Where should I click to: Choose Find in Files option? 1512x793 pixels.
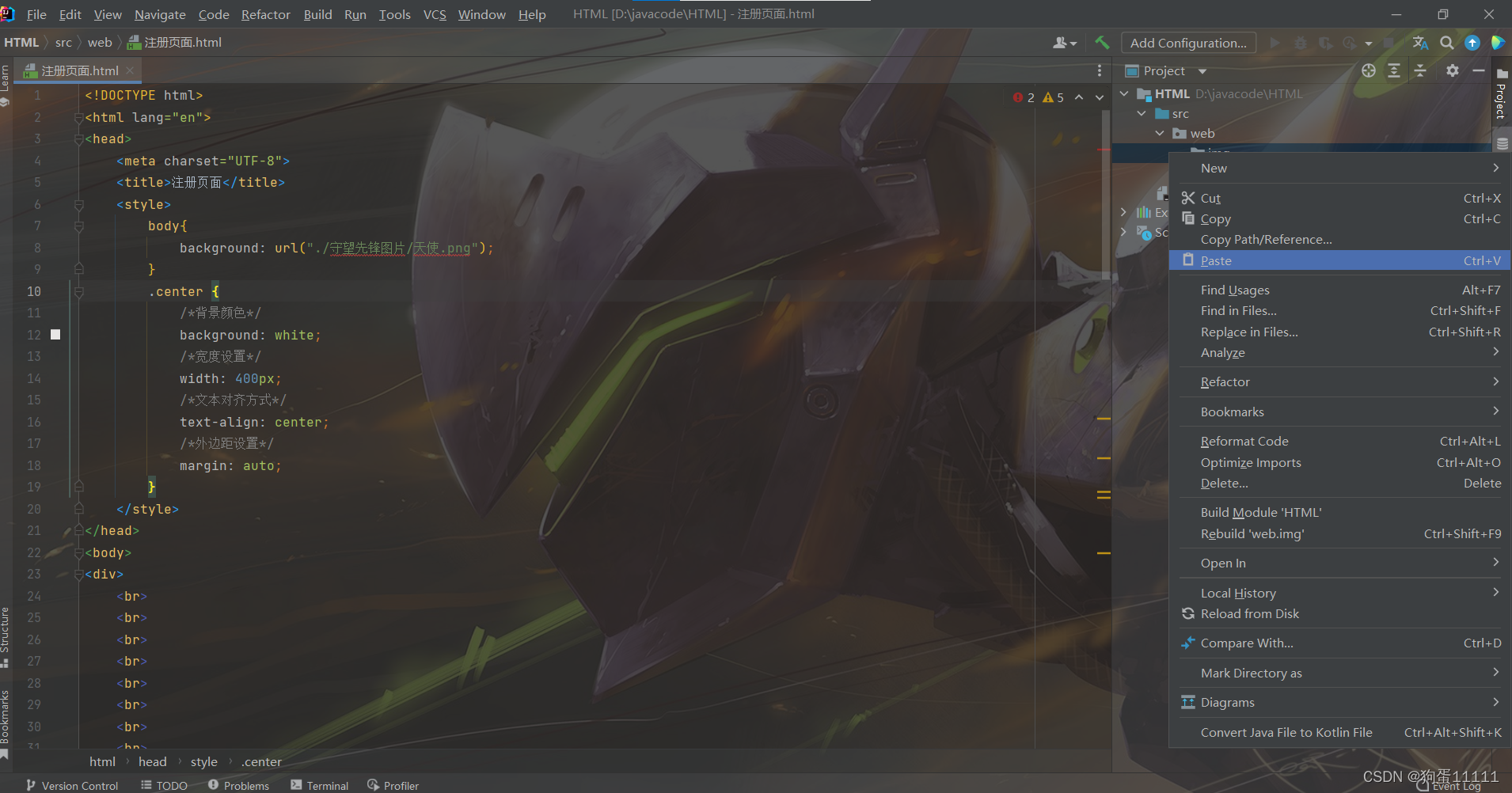tap(1339, 310)
